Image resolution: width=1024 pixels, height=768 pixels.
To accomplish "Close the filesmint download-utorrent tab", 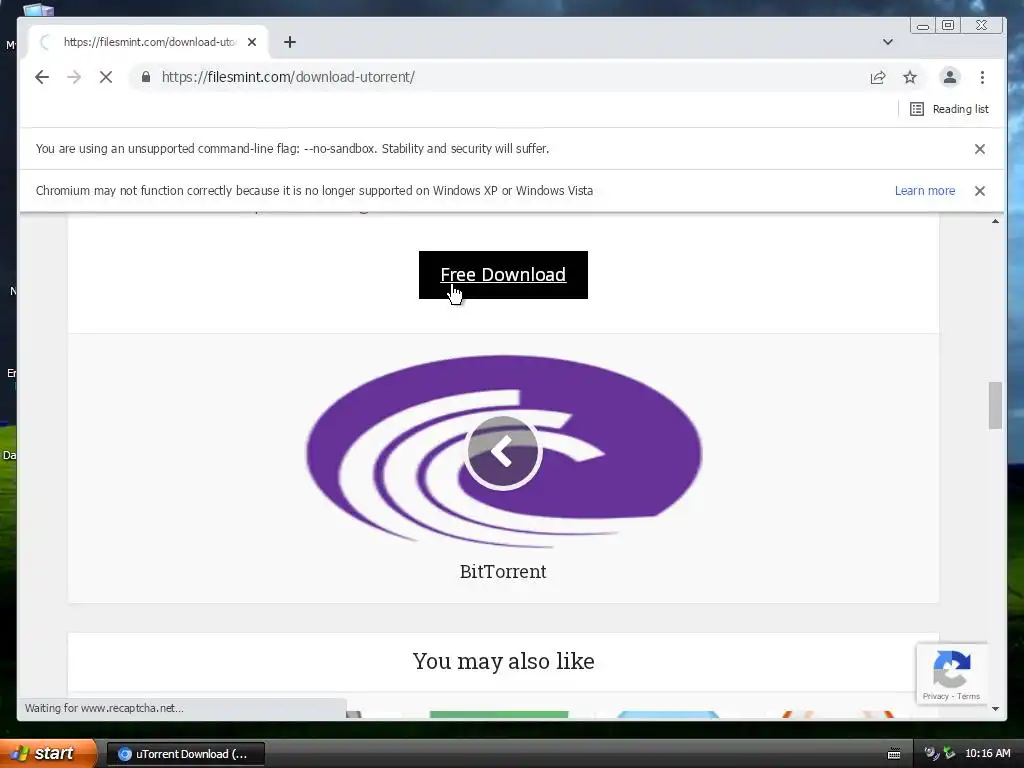I will (252, 42).
